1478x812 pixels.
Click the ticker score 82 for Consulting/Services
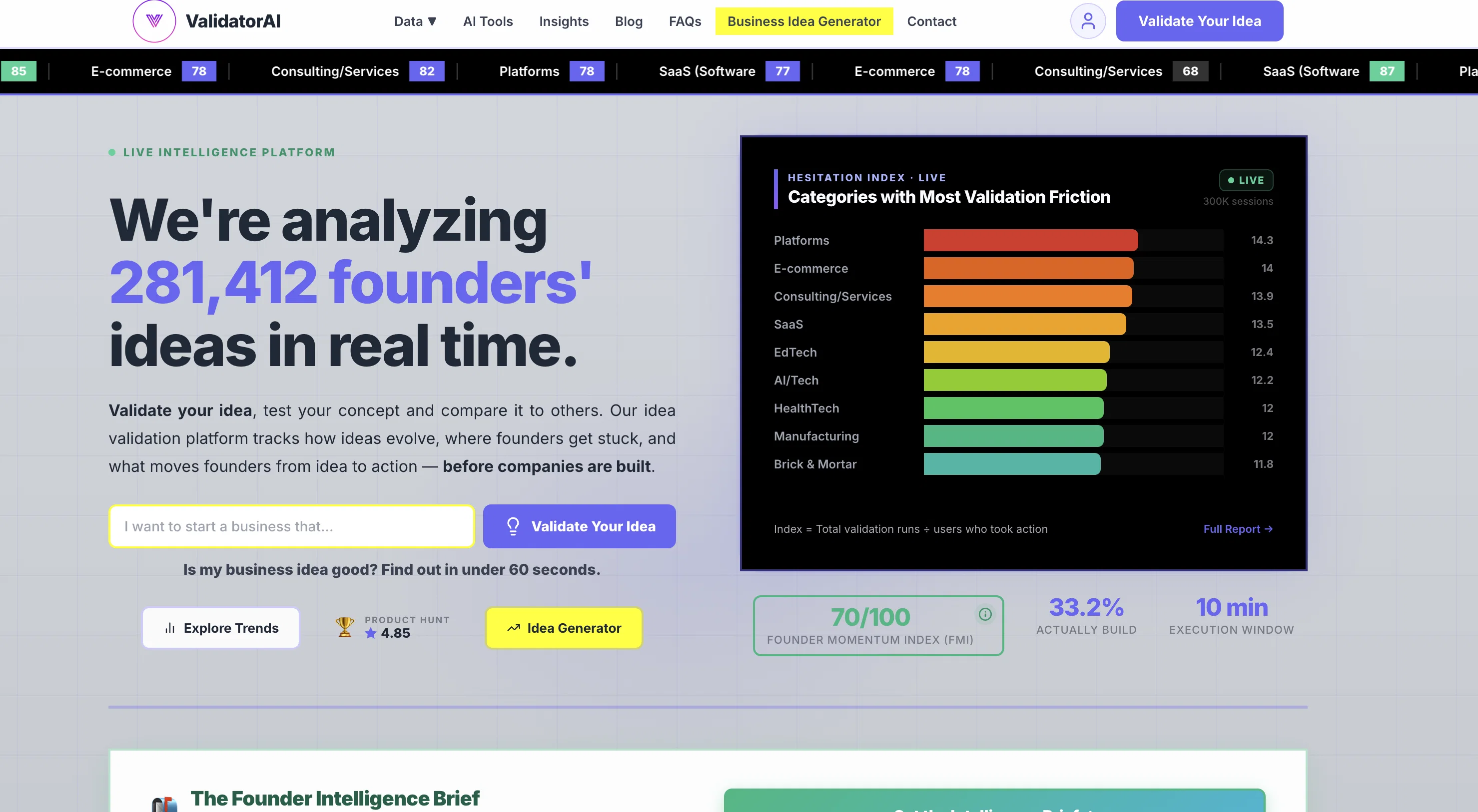click(426, 71)
